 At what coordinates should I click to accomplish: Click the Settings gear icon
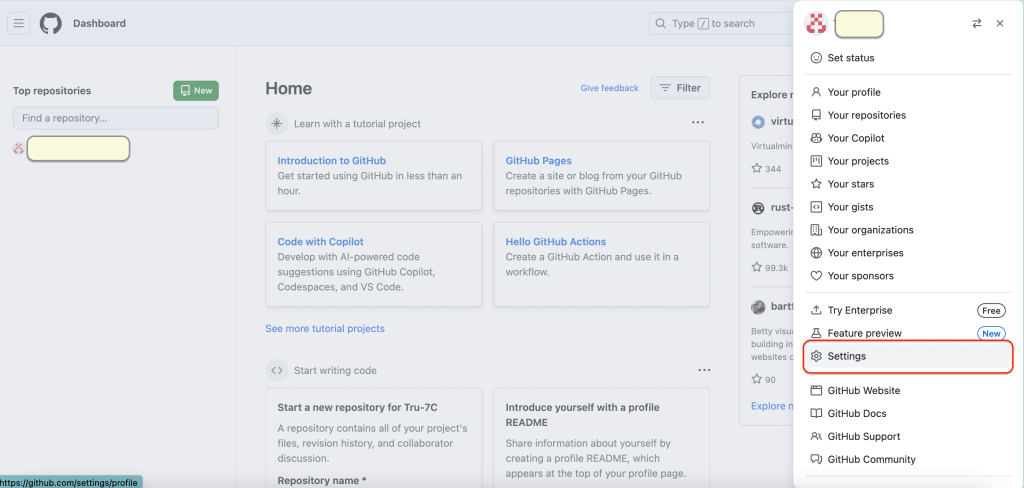pyautogui.click(x=816, y=356)
